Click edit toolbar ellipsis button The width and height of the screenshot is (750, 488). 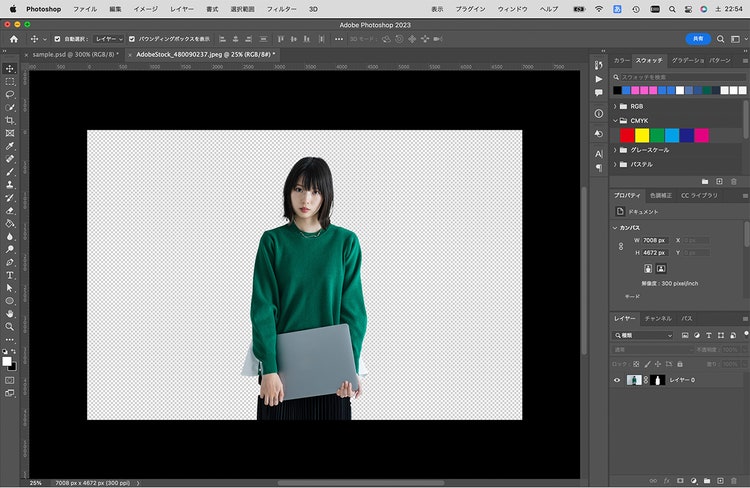pos(10,340)
